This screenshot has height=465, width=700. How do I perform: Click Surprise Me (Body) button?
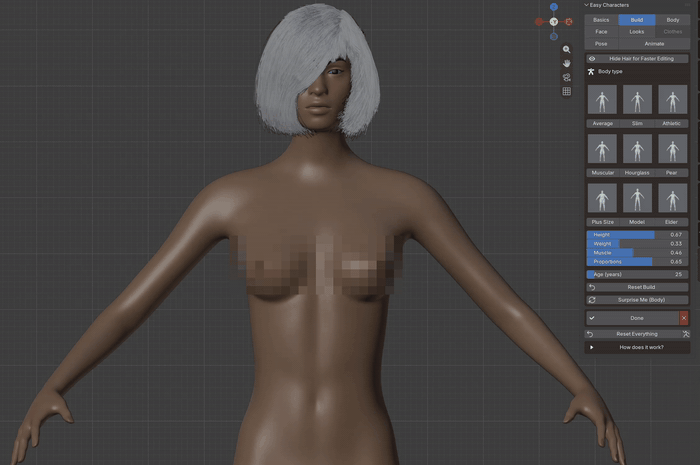coord(637,300)
